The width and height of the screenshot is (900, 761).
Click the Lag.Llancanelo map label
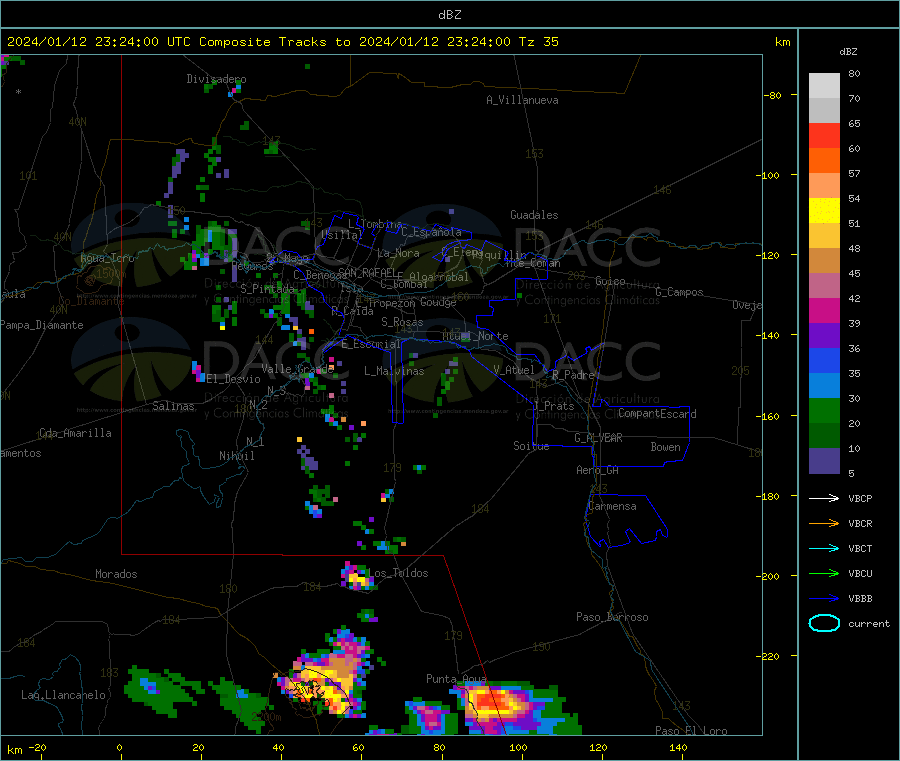[63, 695]
